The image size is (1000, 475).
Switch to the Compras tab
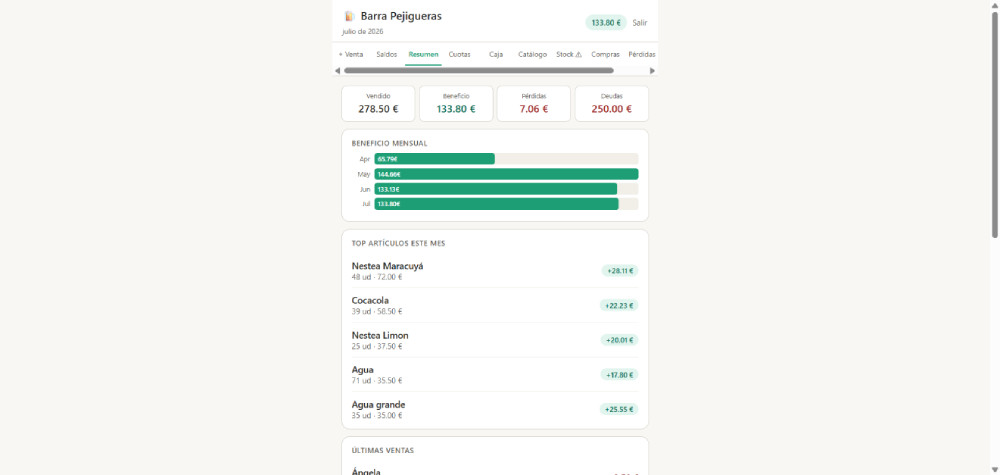tap(605, 55)
